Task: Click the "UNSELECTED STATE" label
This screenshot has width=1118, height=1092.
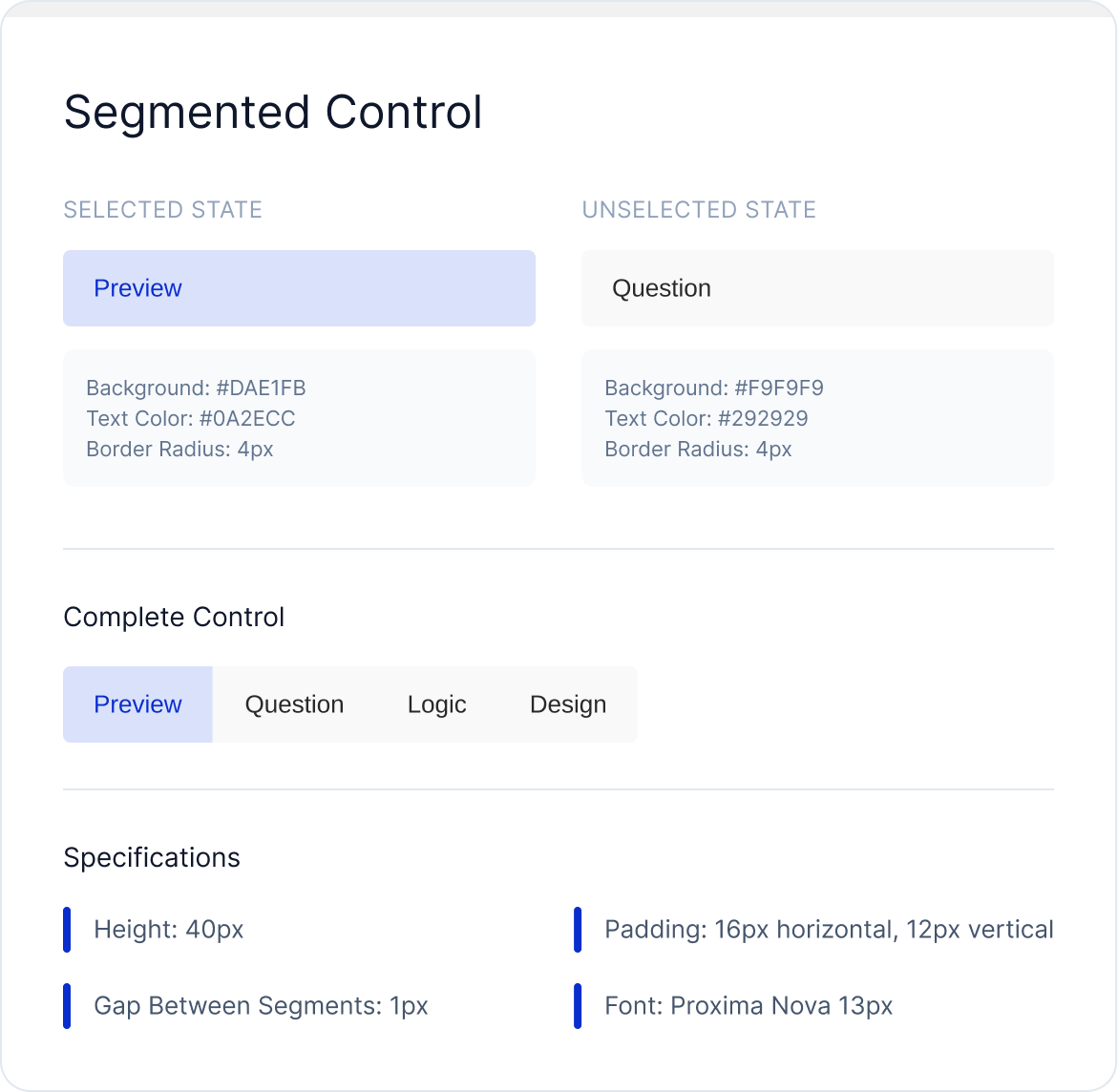Action: coord(699,210)
